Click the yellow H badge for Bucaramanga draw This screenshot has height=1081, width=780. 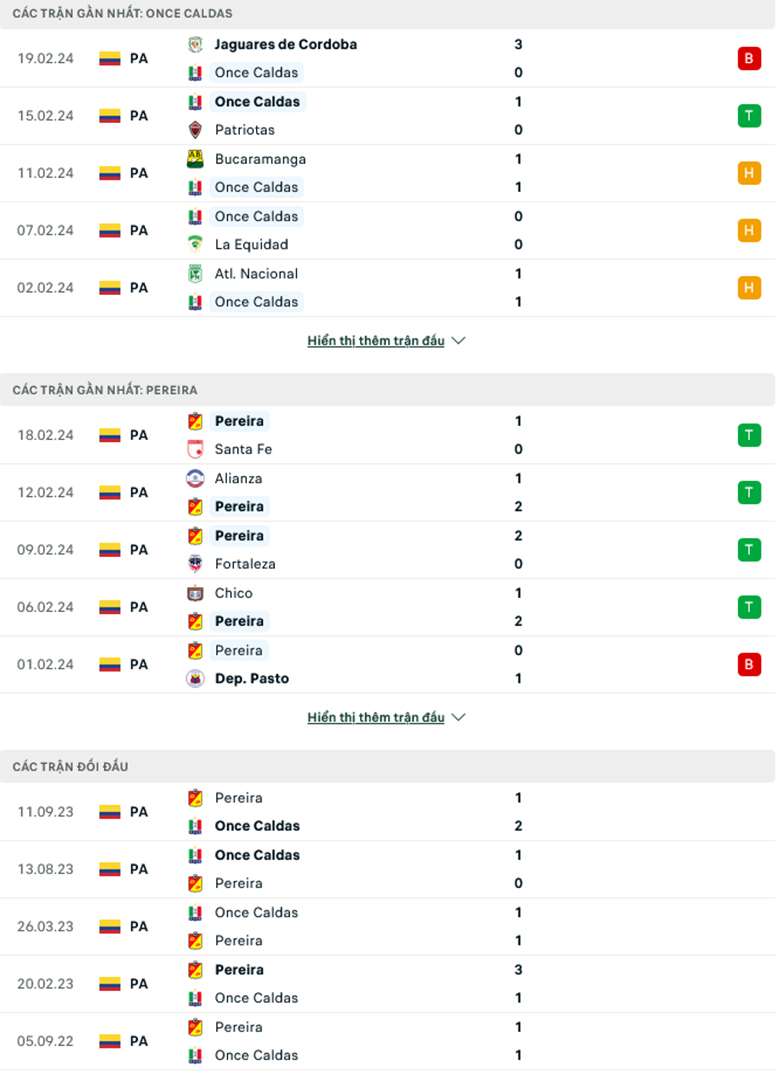pyautogui.click(x=750, y=173)
